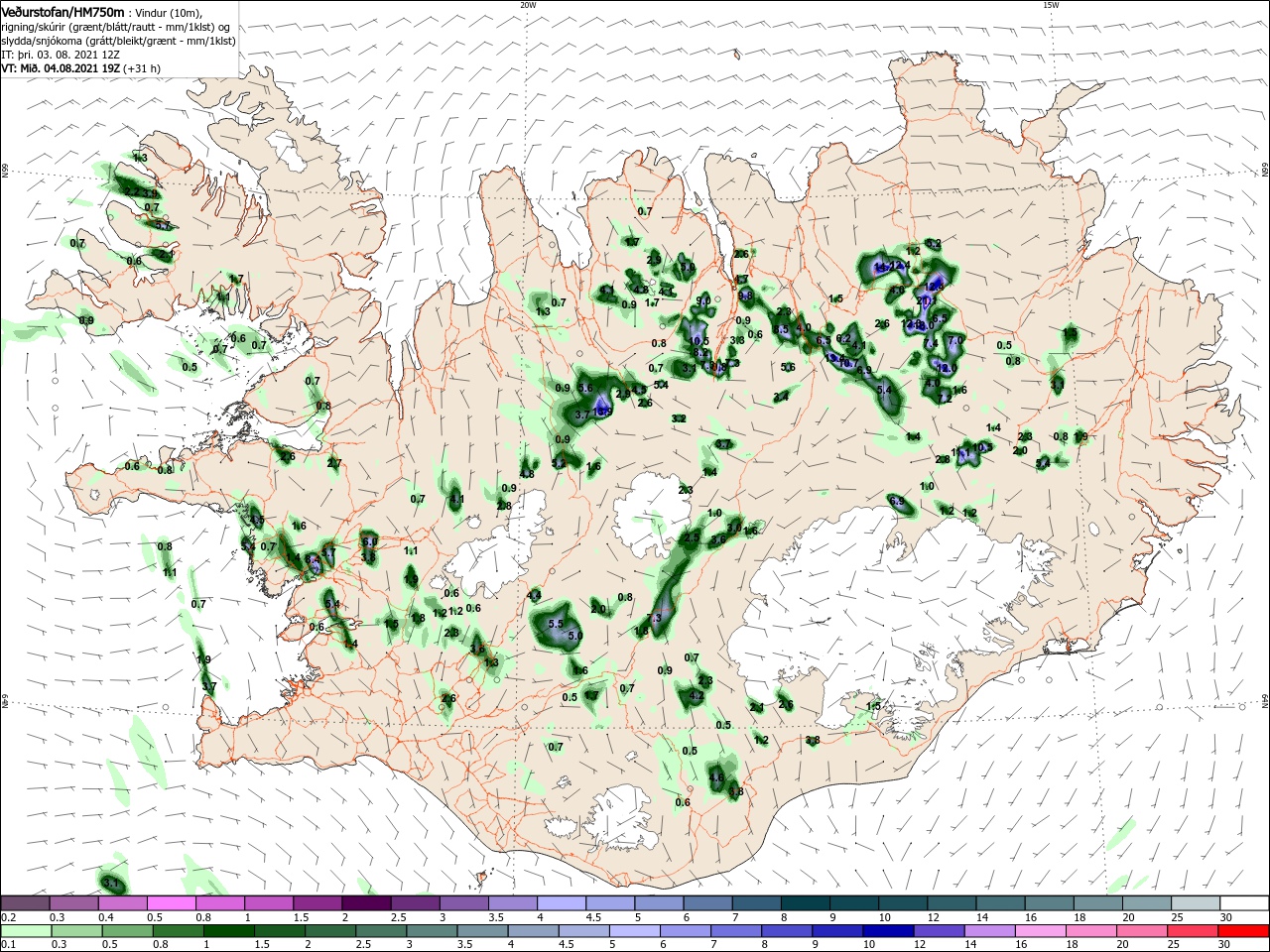Pick the 1 swatch in upper snow legend
The image size is (1270, 952).
click(268, 903)
